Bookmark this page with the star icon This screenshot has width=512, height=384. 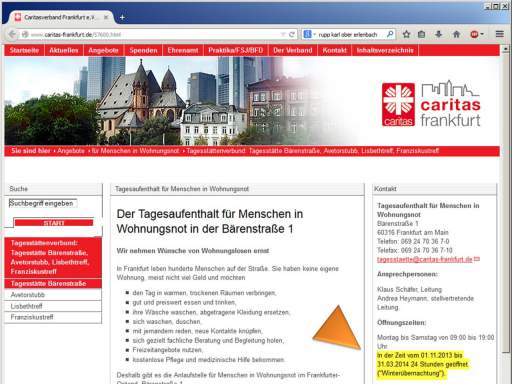coord(406,34)
